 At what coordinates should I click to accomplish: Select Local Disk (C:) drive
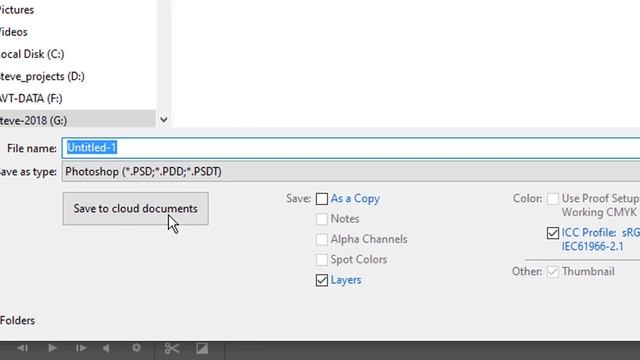click(x=32, y=54)
